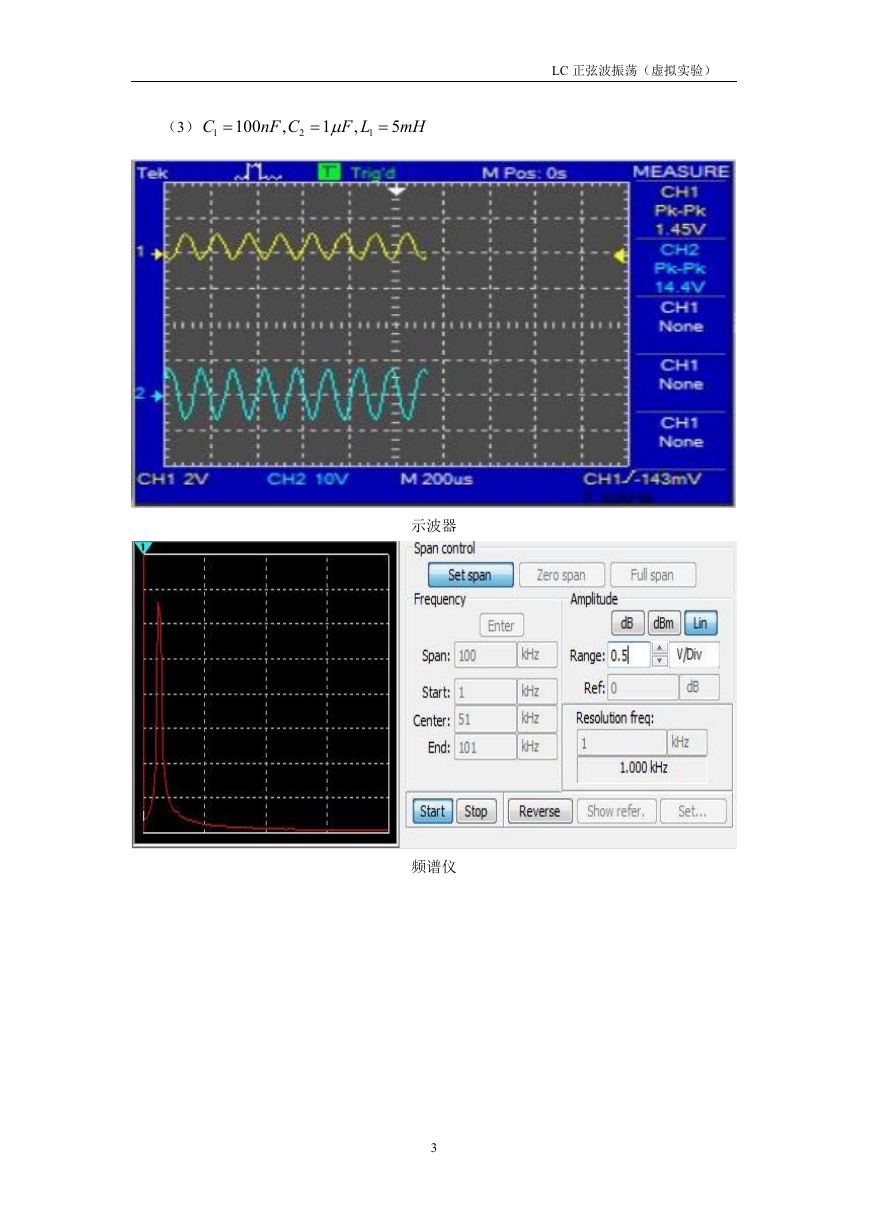Viewport: 869px width, 1228px height.
Task: Stop the spectrum analyzer sweep
Action: pyautogui.click(x=476, y=811)
